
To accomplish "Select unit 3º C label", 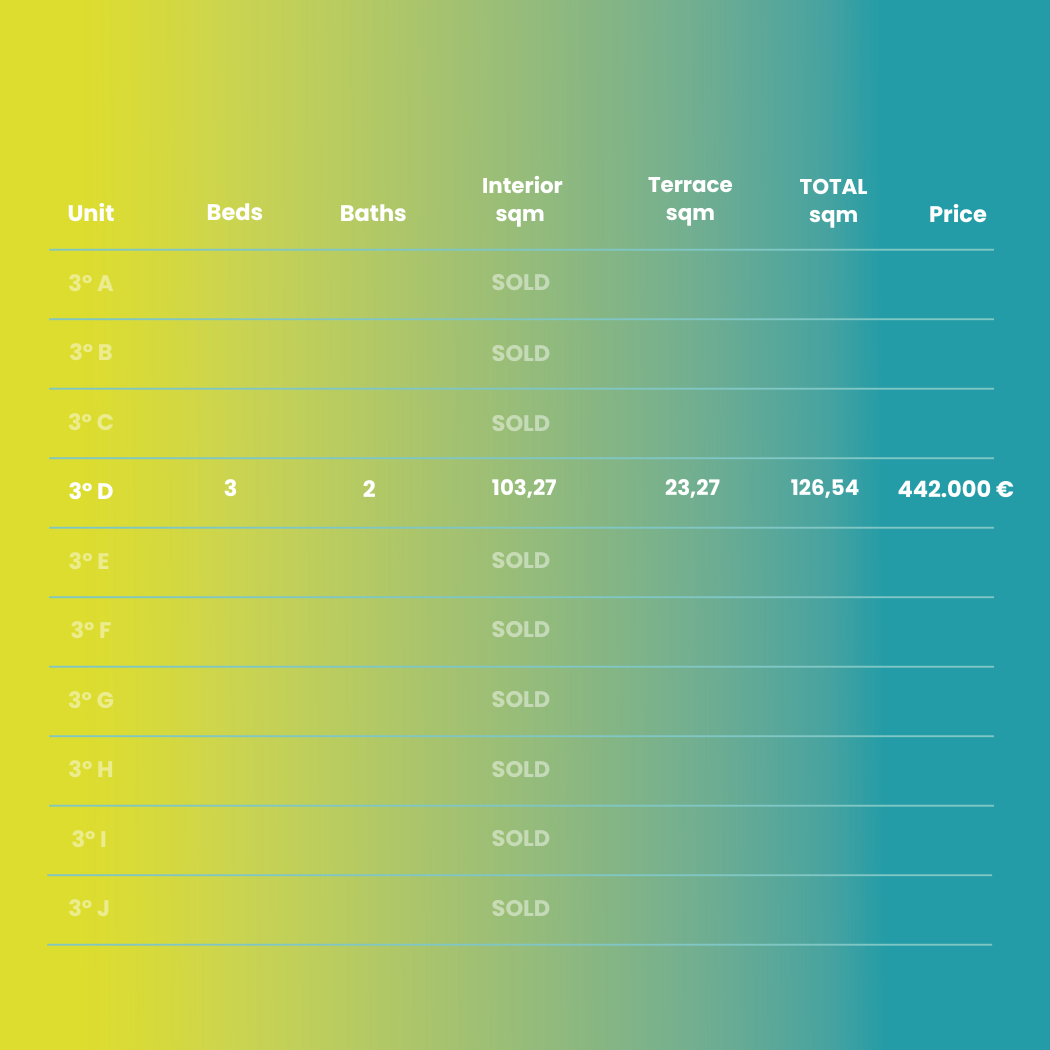I will click(x=91, y=422).
